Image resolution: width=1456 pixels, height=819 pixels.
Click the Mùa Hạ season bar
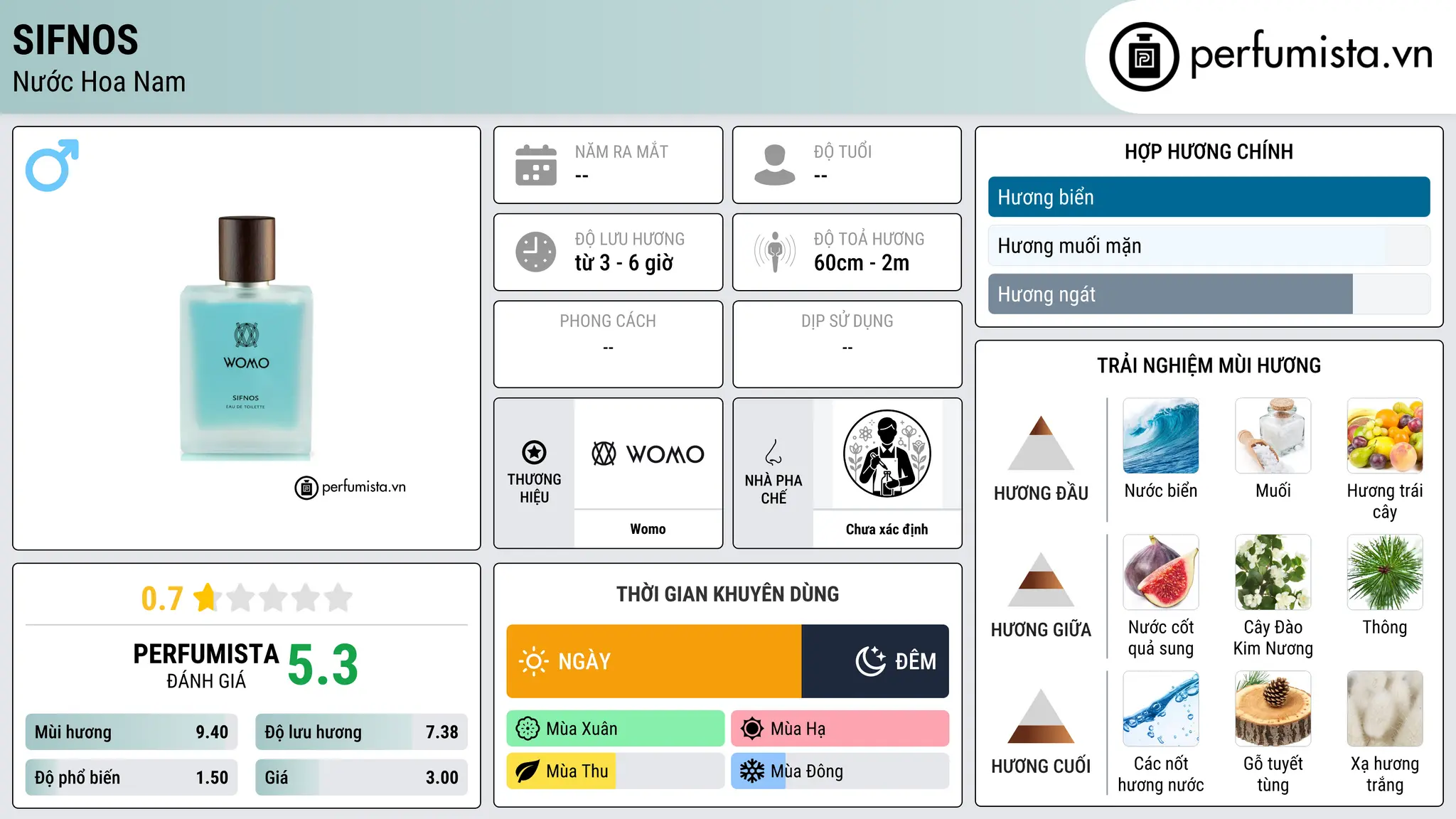(840, 729)
